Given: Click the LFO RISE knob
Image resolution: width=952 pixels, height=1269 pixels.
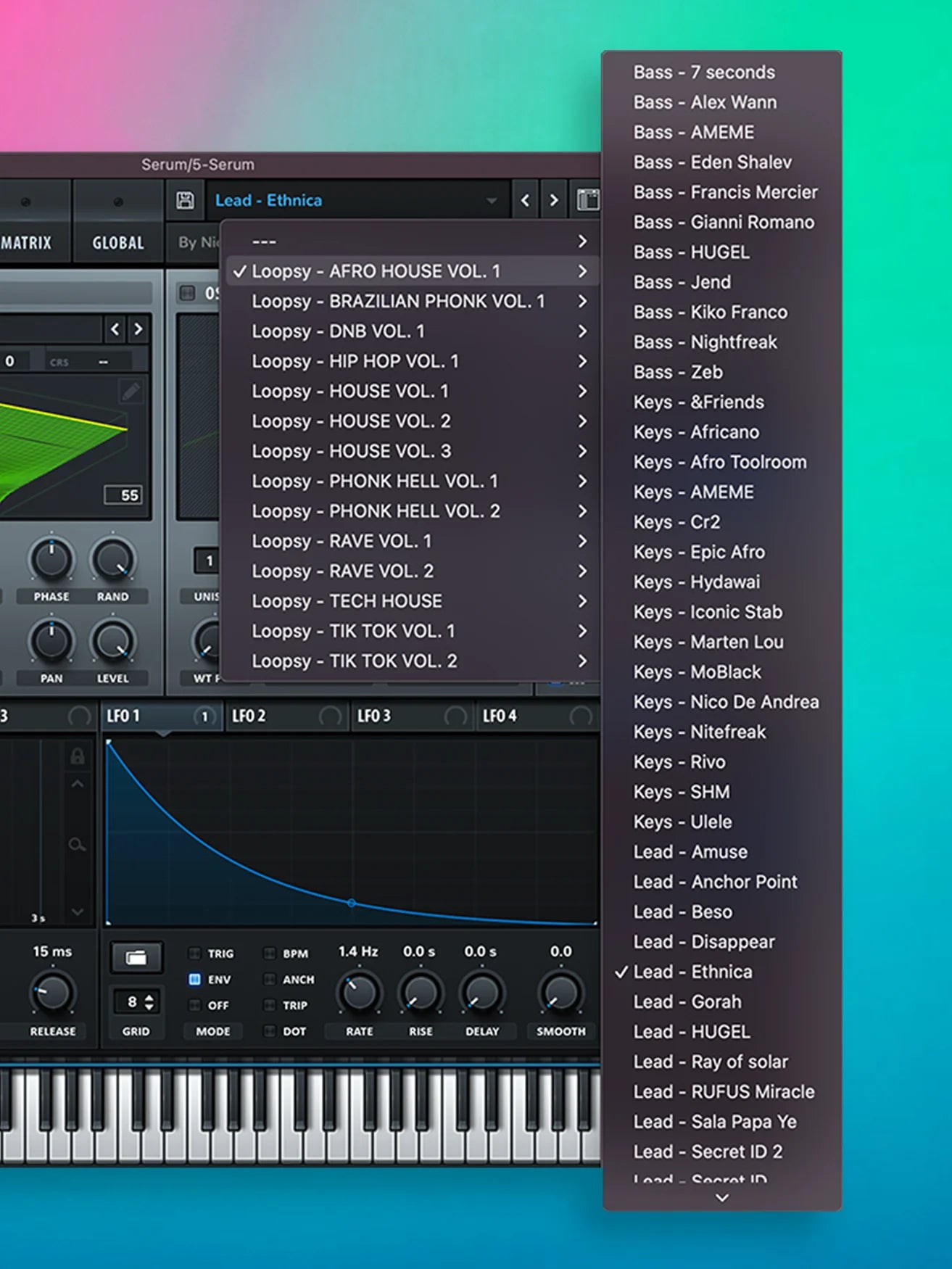Looking at the screenshot, I should pos(421,993).
